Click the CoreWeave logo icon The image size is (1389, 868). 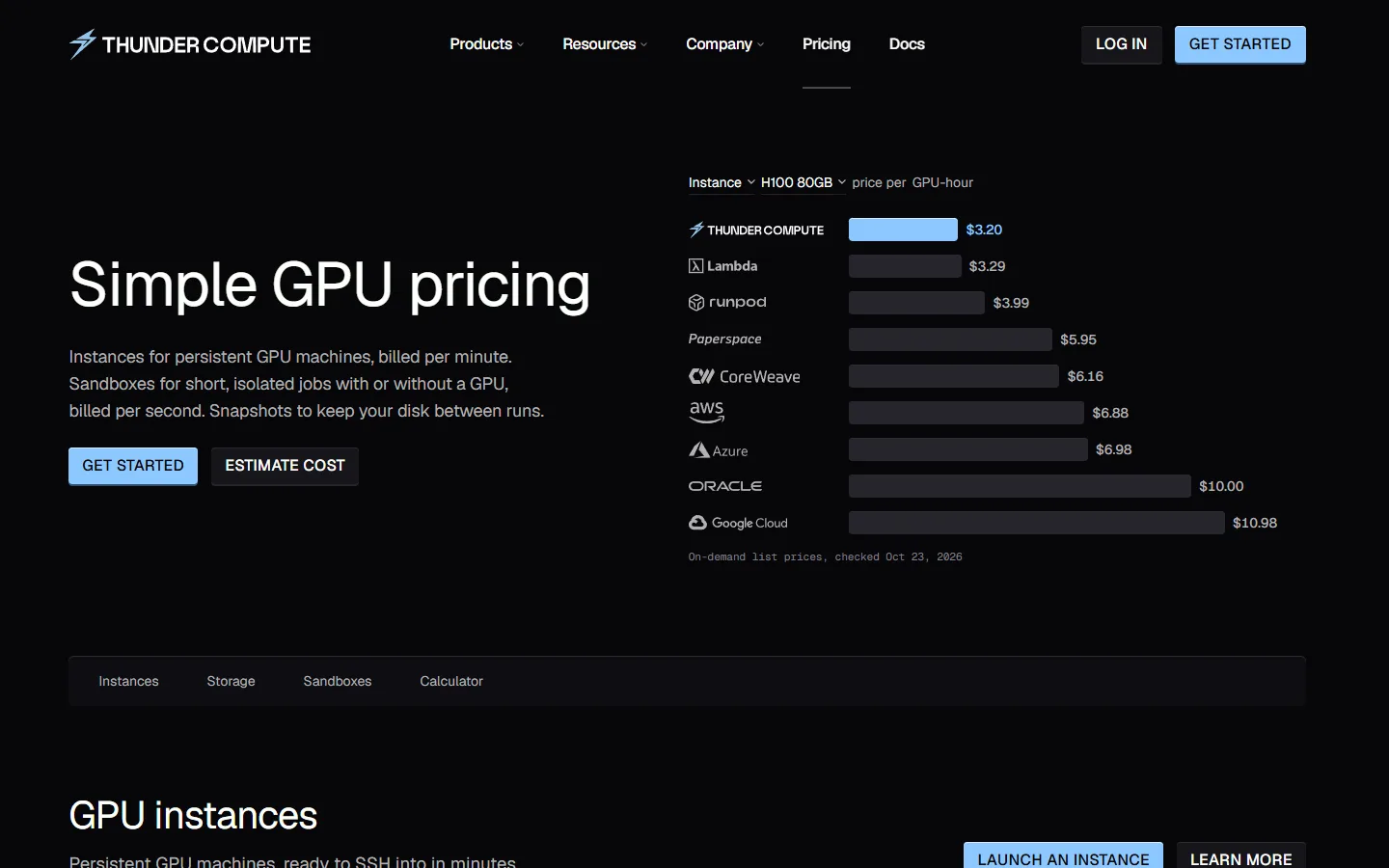pyautogui.click(x=701, y=376)
